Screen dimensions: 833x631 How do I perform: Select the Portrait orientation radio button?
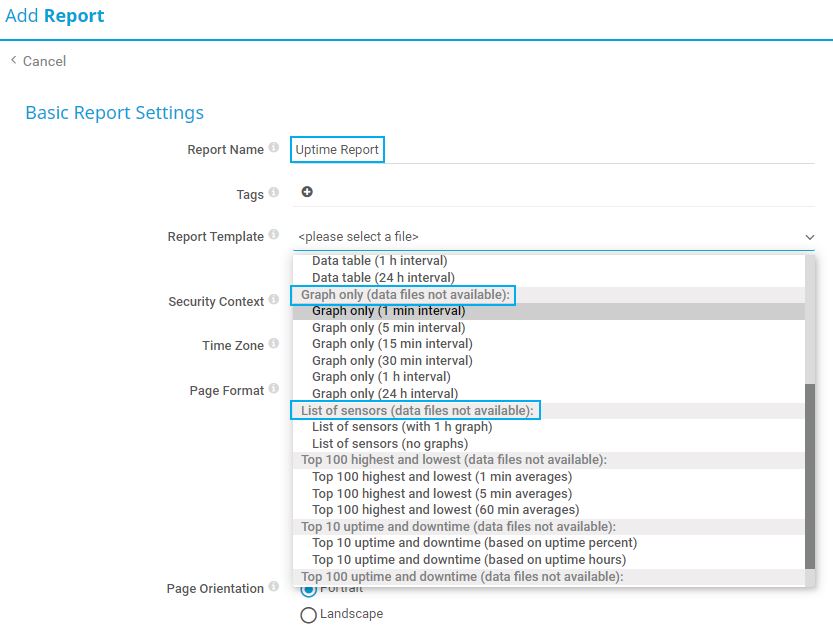pyautogui.click(x=308, y=589)
